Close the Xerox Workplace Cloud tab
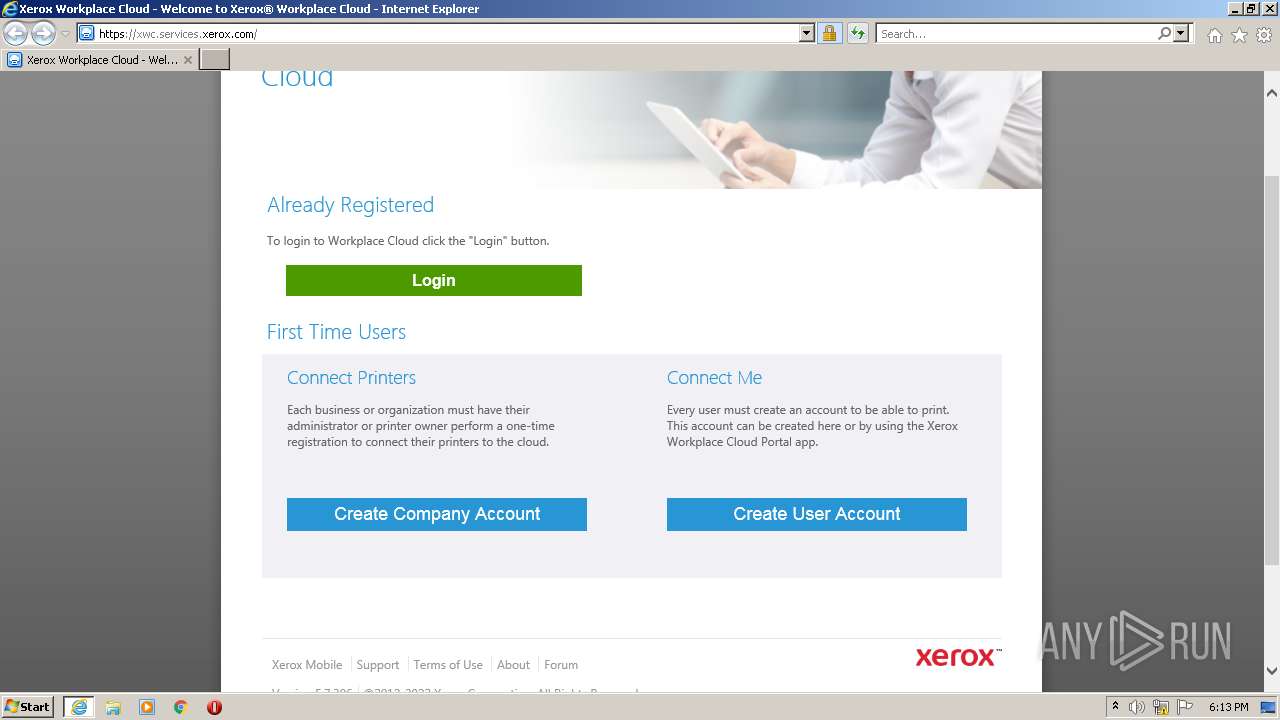Viewport: 1280px width, 720px height. (x=188, y=60)
